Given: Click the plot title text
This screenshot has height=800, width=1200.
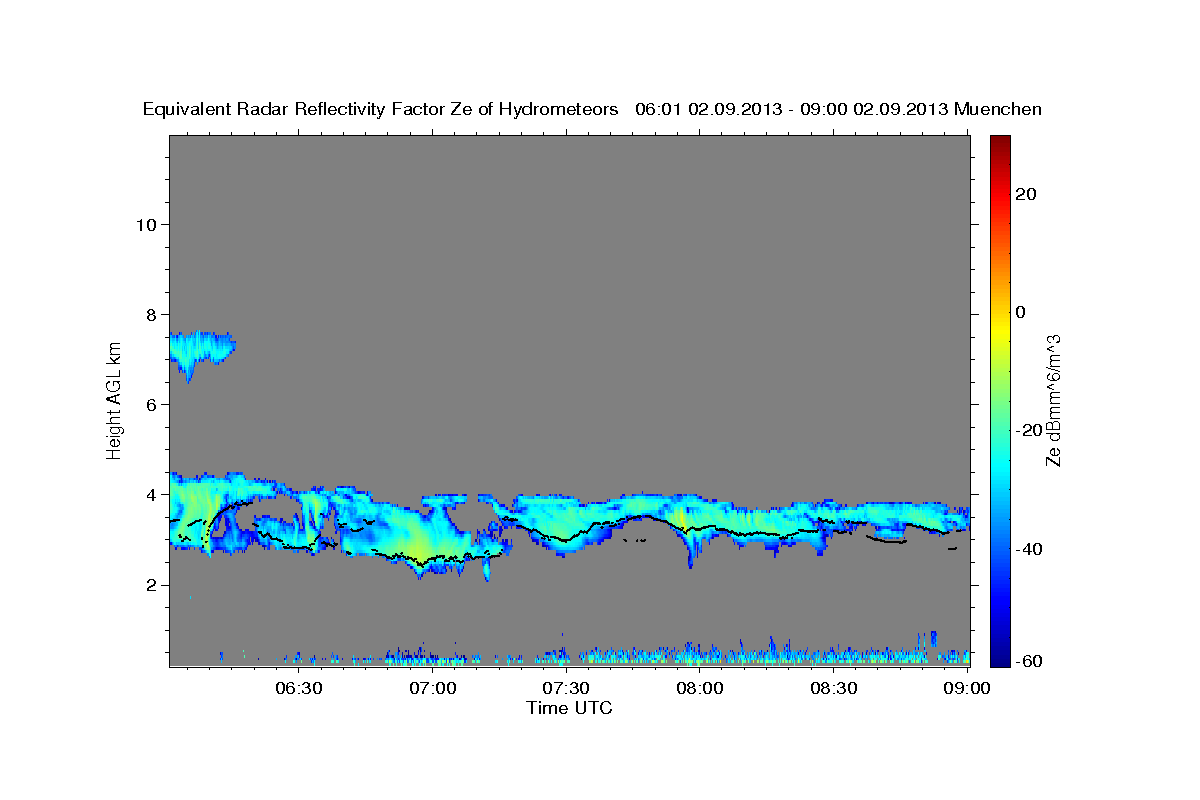Looking at the screenshot, I should 592,110.
